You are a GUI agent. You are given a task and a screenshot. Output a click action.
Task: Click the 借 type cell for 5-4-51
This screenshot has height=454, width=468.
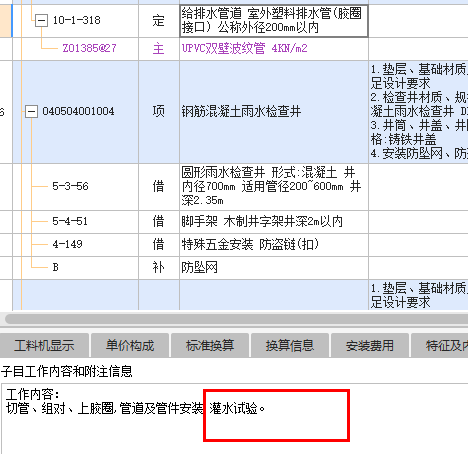(159, 222)
